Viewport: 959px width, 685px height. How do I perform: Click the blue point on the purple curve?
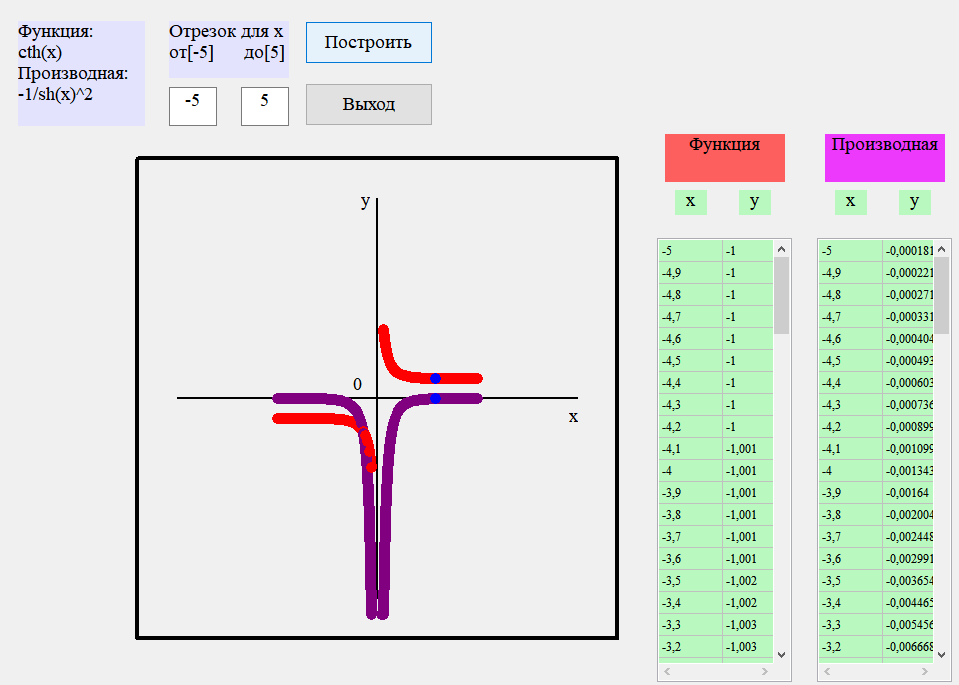tap(435, 398)
